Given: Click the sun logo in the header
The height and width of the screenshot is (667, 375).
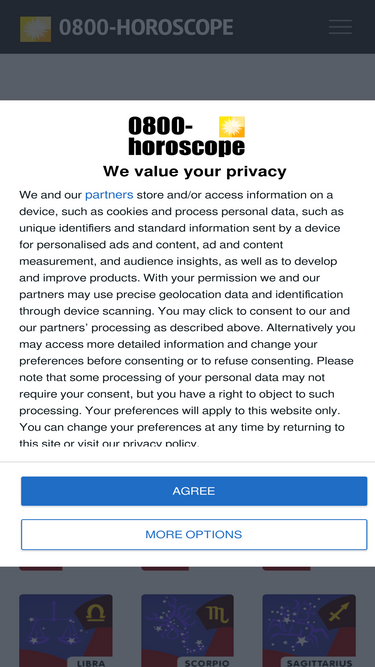Looking at the screenshot, I should tap(35, 29).
